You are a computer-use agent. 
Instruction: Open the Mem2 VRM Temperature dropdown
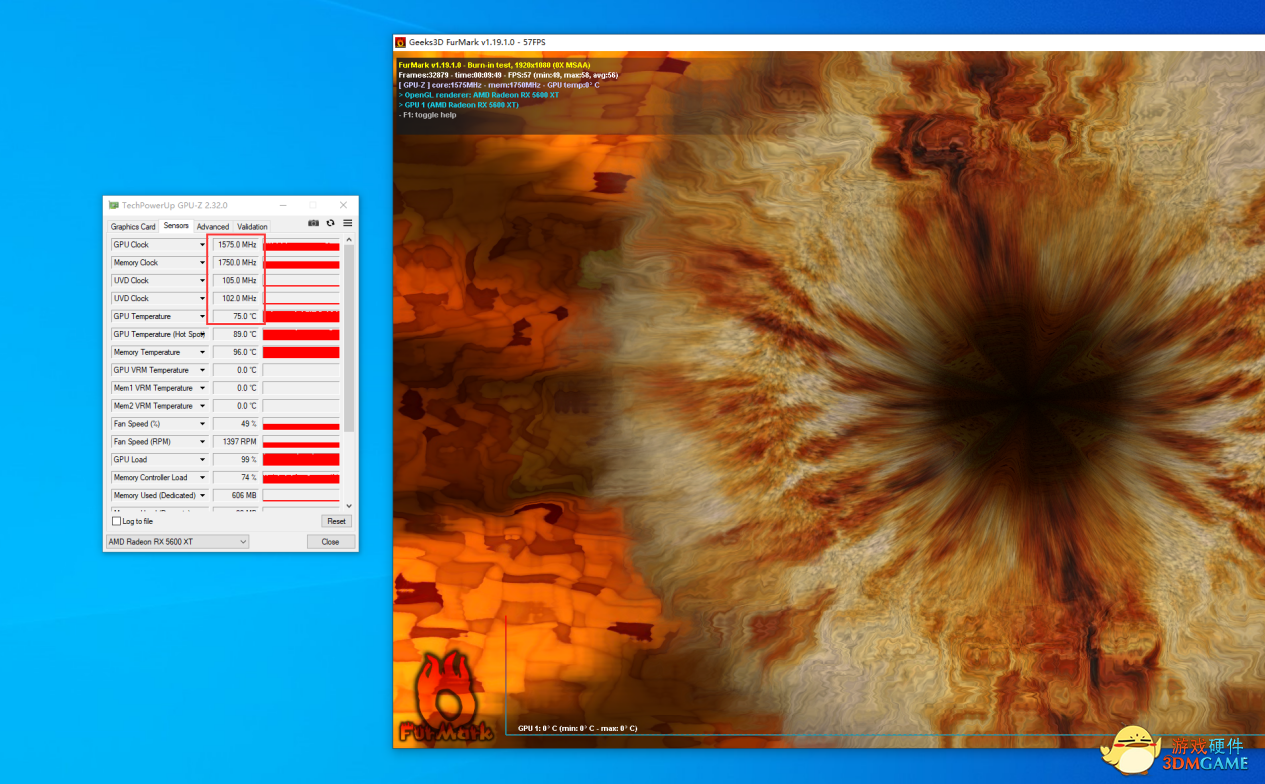202,406
